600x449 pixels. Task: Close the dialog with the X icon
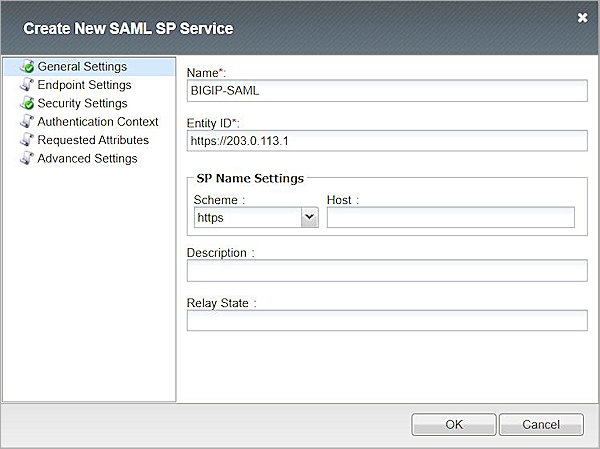582,17
